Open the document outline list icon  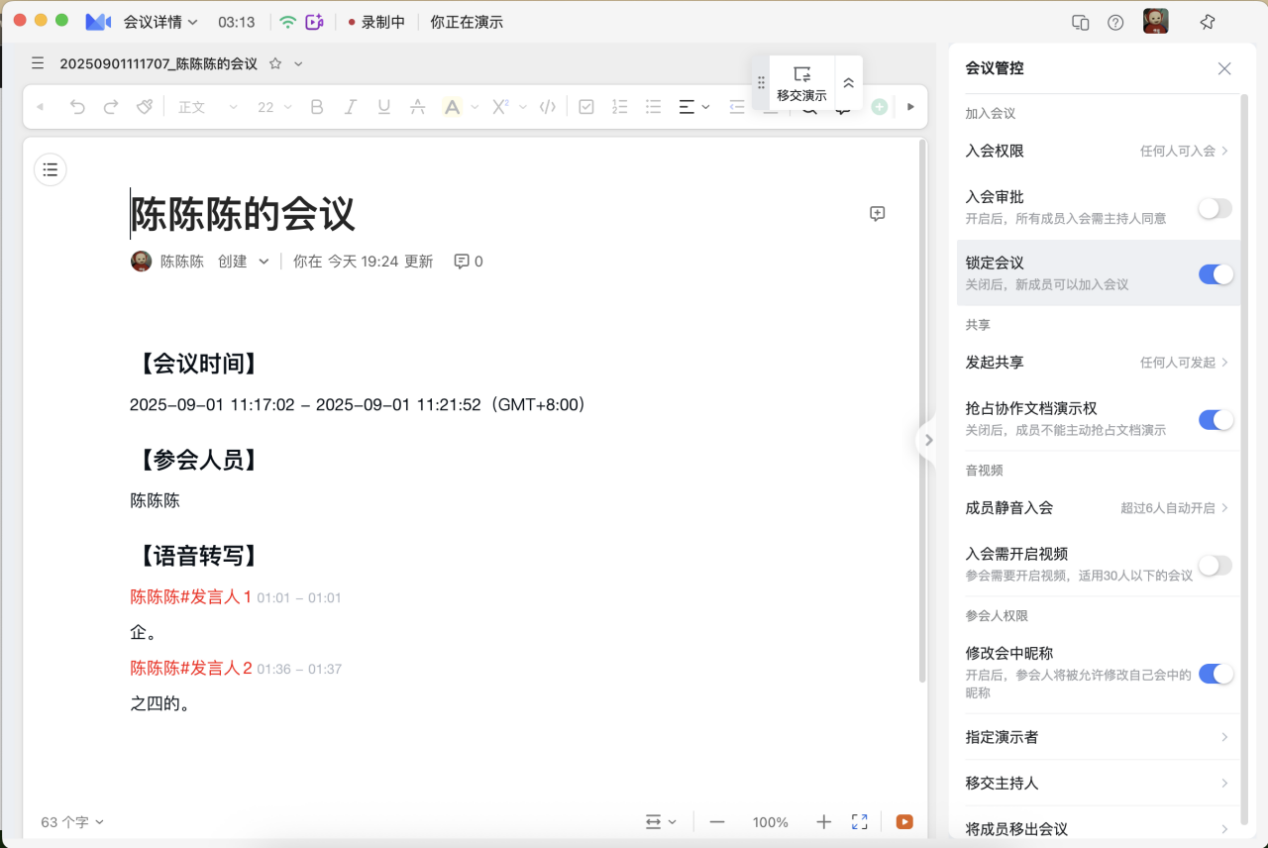click(x=50, y=170)
